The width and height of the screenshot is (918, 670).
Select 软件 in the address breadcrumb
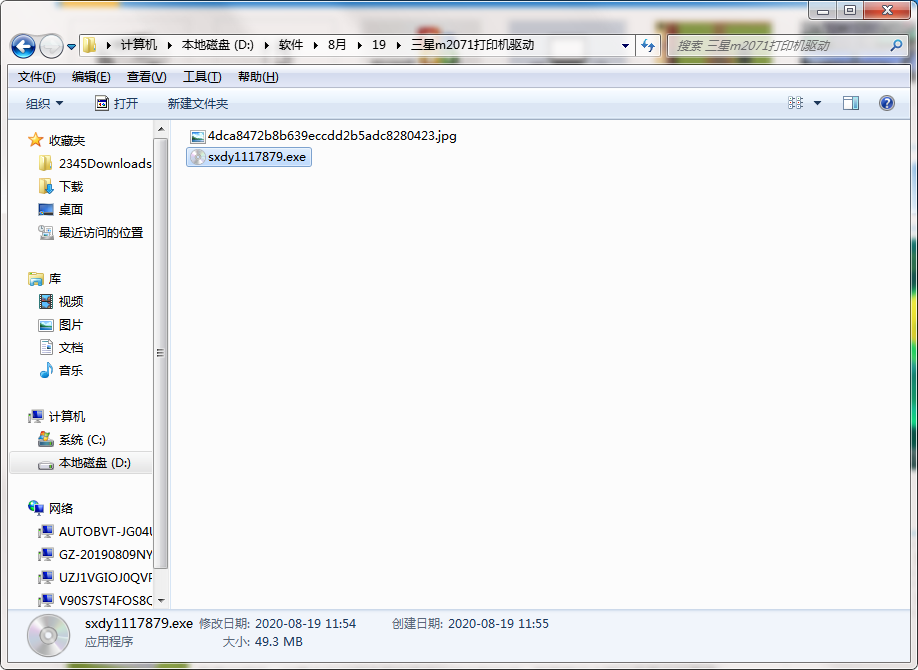point(291,45)
